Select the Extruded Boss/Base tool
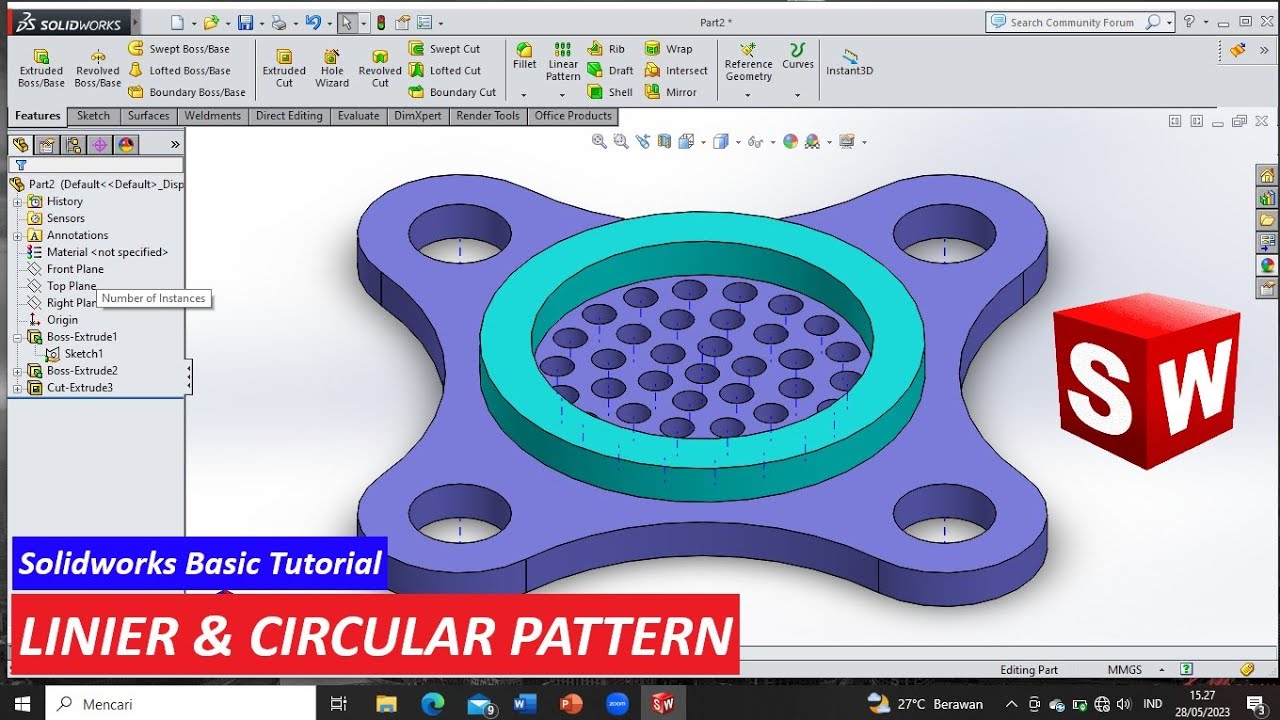 click(41, 67)
